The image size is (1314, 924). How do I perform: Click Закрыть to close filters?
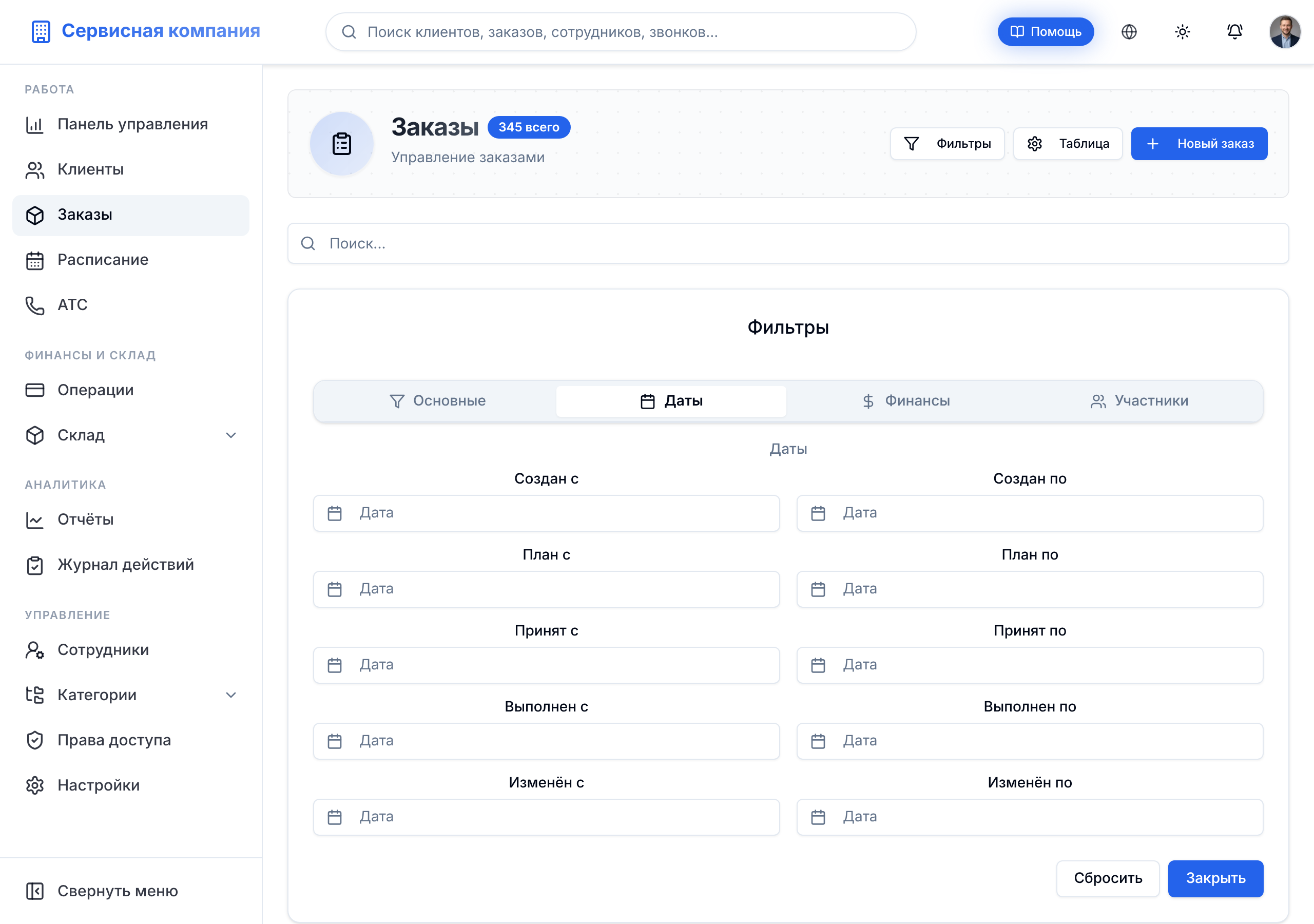(x=1215, y=879)
